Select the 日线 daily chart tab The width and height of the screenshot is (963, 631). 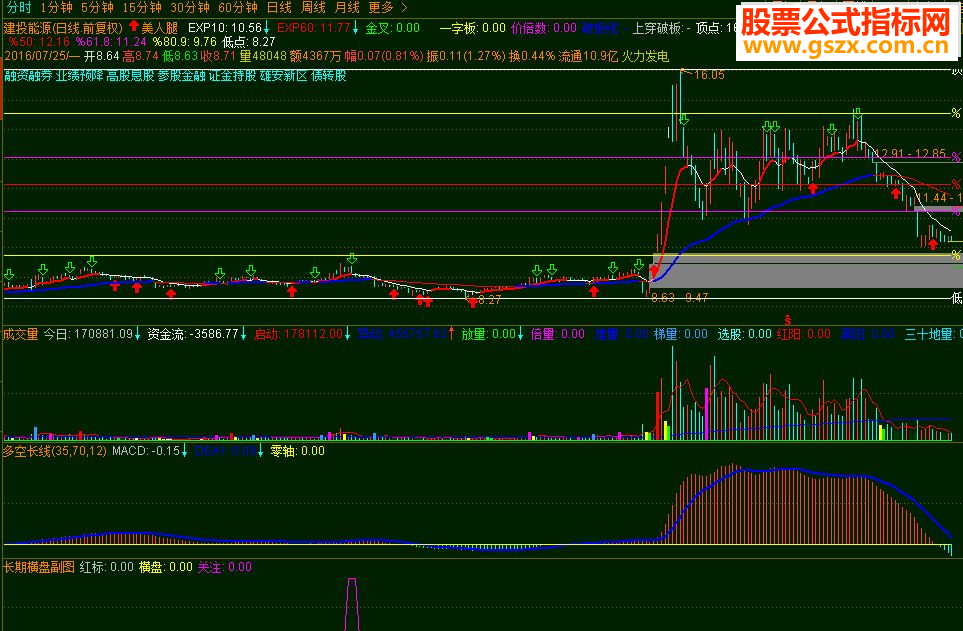(x=279, y=8)
